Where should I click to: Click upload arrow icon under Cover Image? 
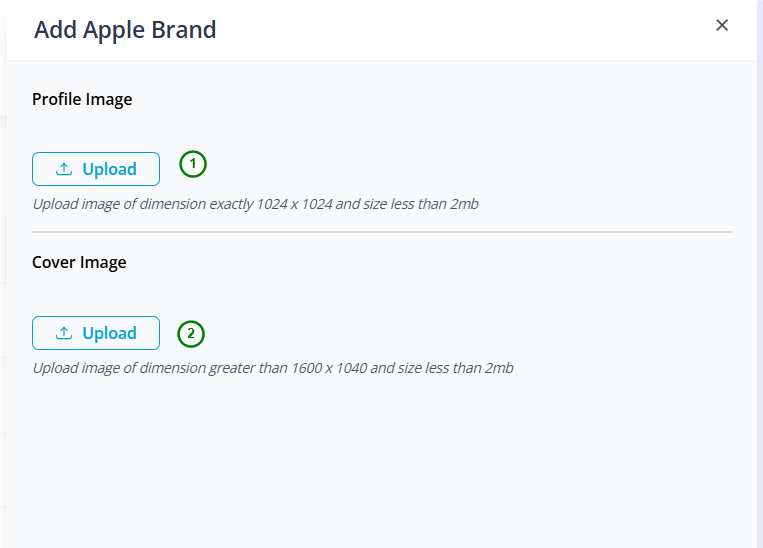64,333
